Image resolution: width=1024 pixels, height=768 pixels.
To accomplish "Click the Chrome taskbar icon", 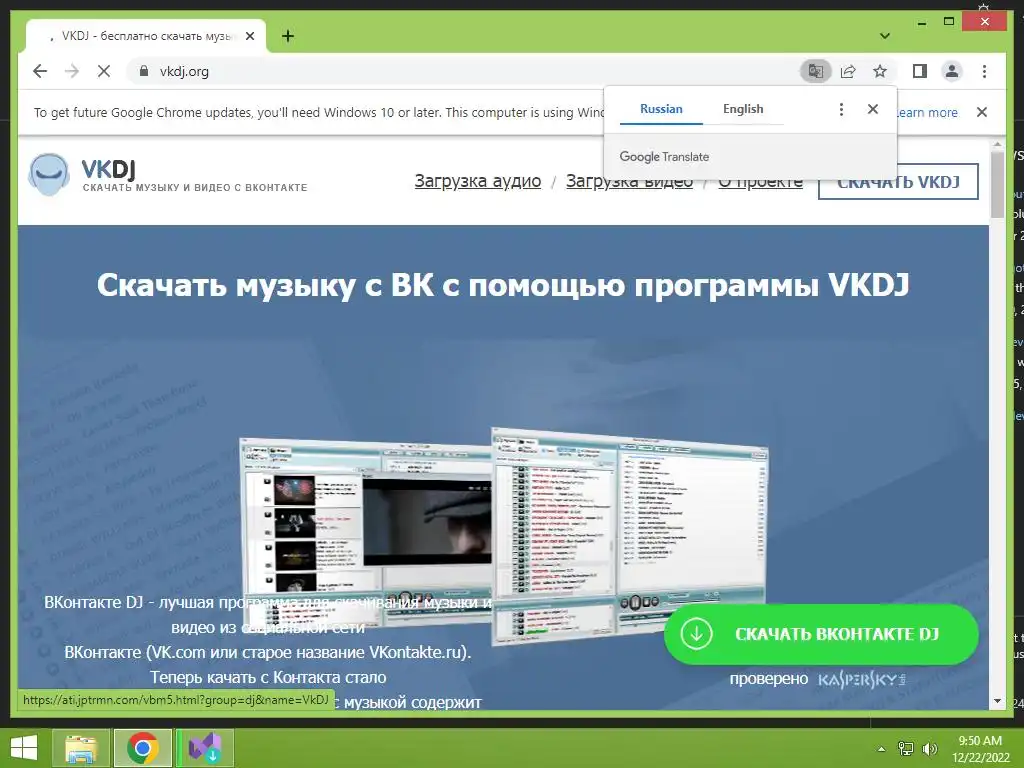I will (x=142, y=748).
